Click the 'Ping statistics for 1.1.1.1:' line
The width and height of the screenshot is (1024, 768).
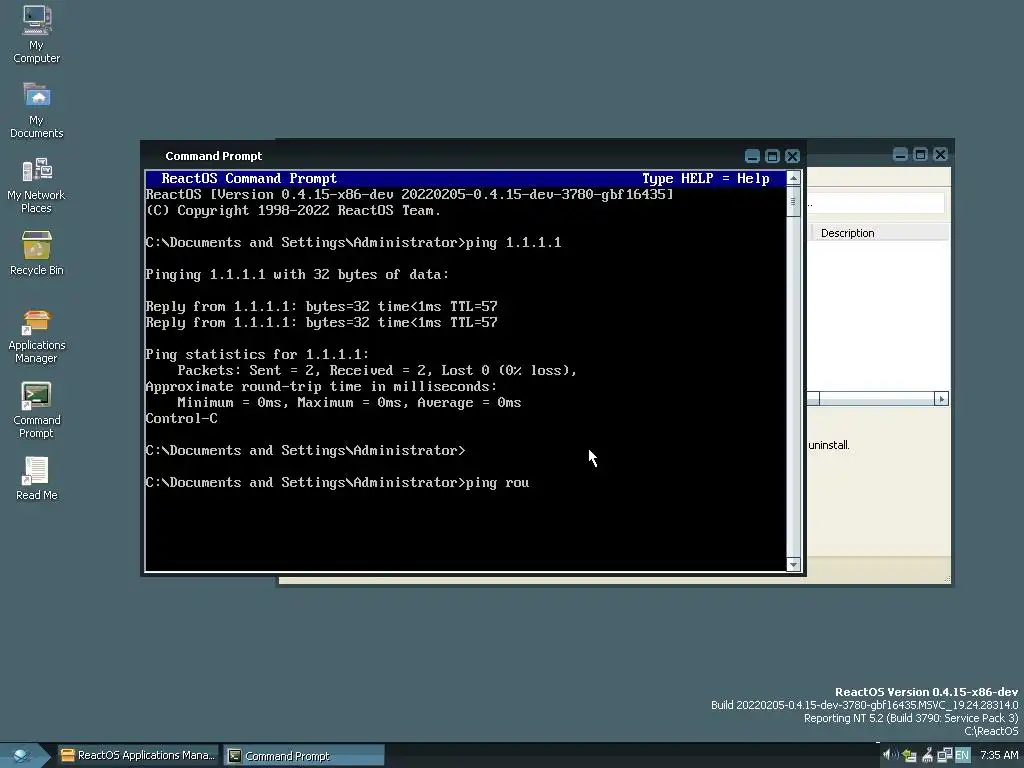point(257,355)
